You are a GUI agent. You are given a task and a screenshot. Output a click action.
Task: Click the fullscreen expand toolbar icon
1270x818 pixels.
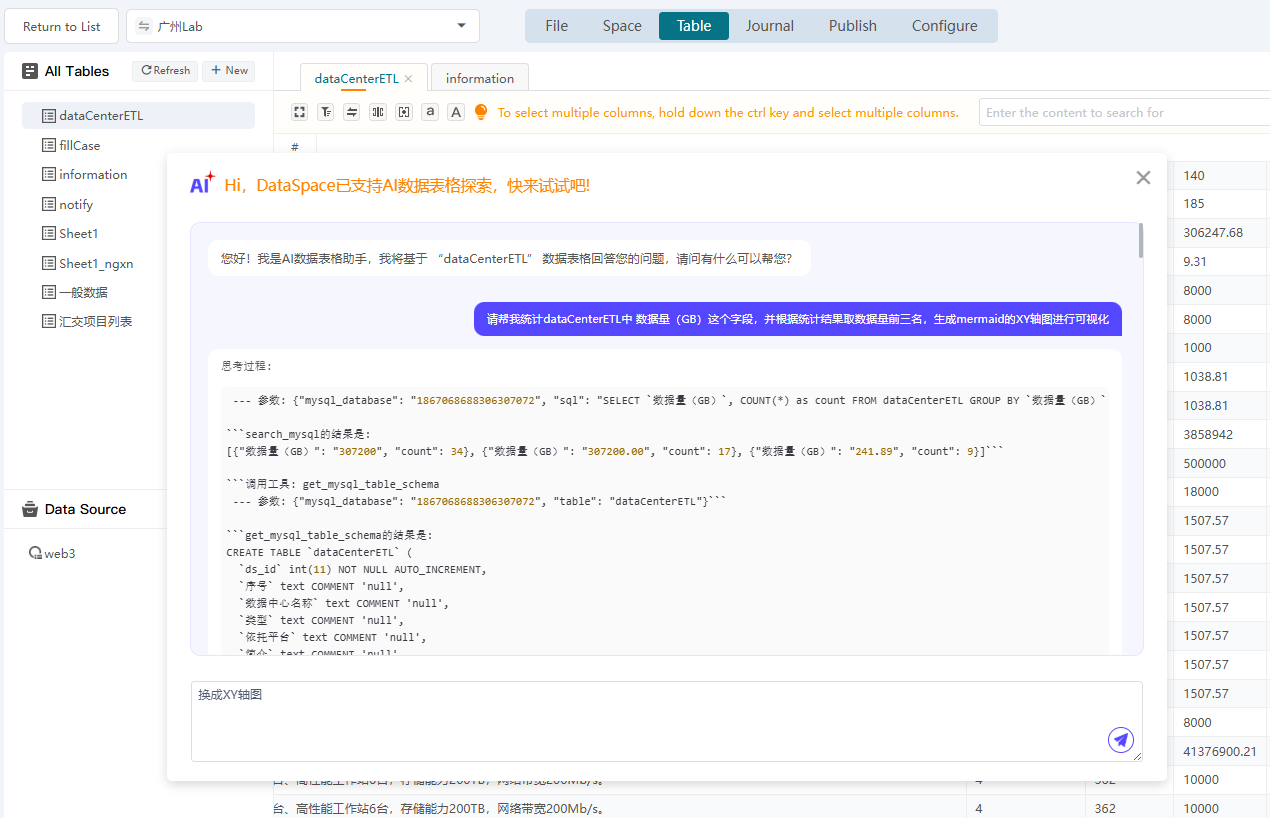pos(299,112)
